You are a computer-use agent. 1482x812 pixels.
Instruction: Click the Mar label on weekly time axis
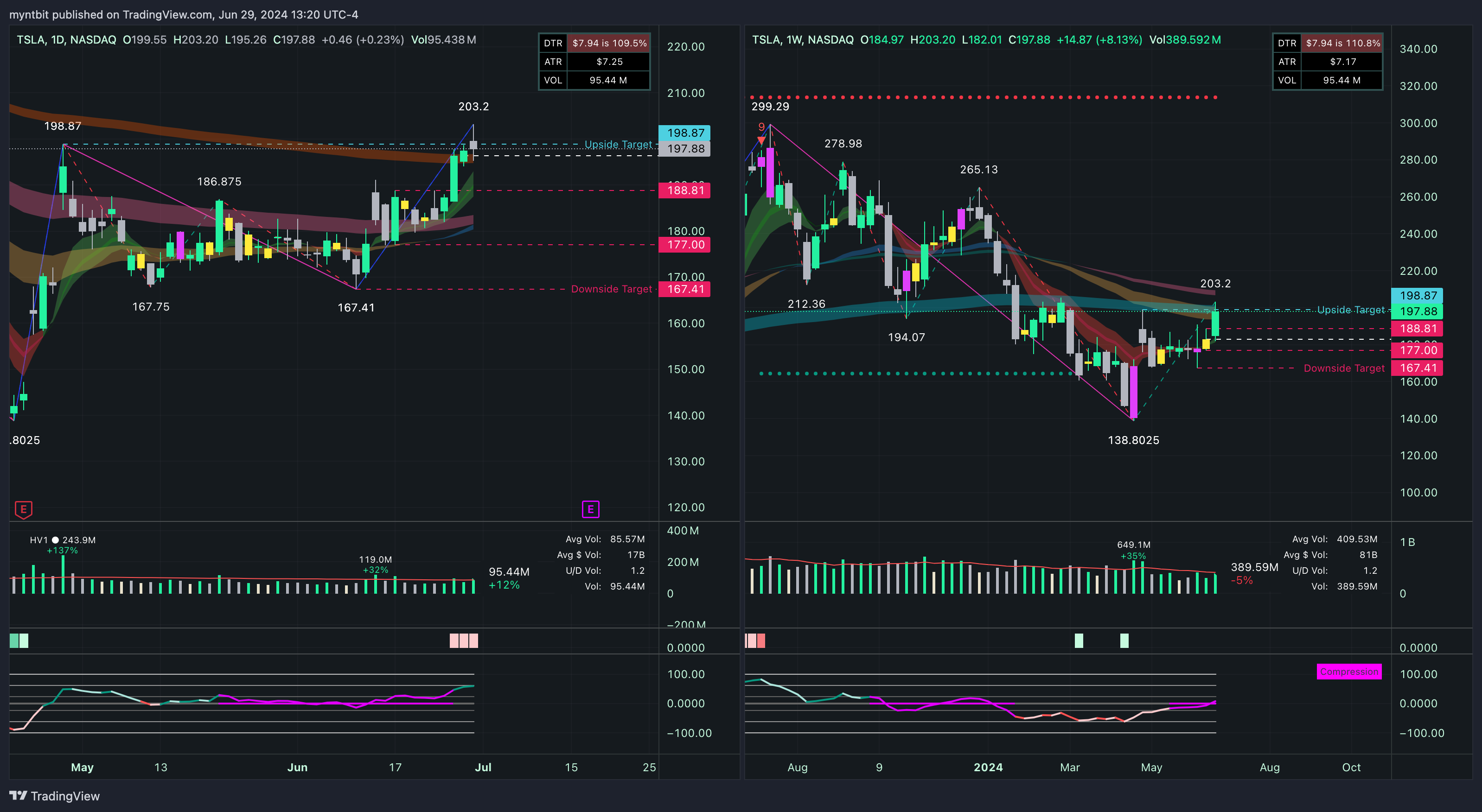(1069, 767)
